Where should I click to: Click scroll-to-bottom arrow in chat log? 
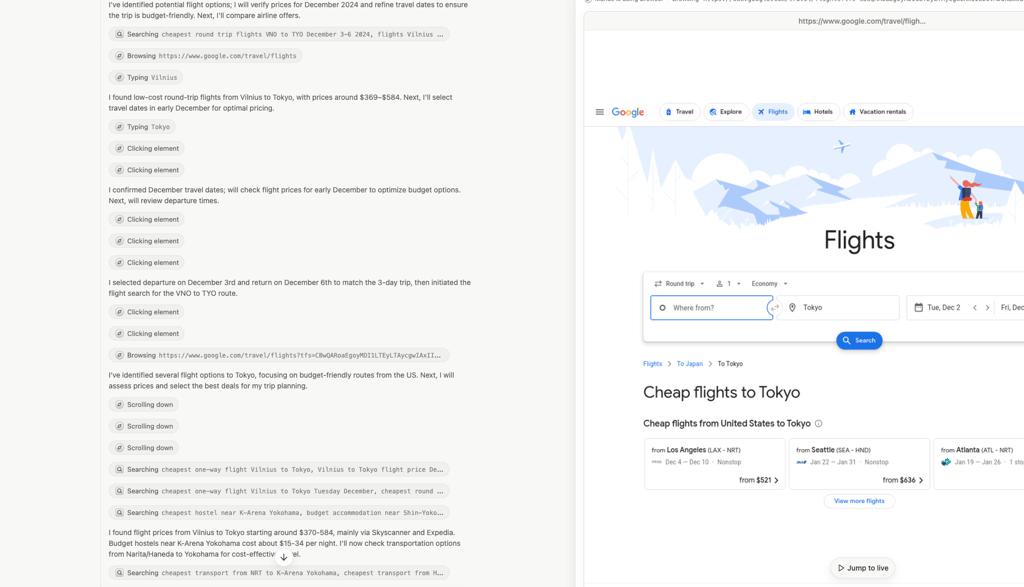point(283,558)
